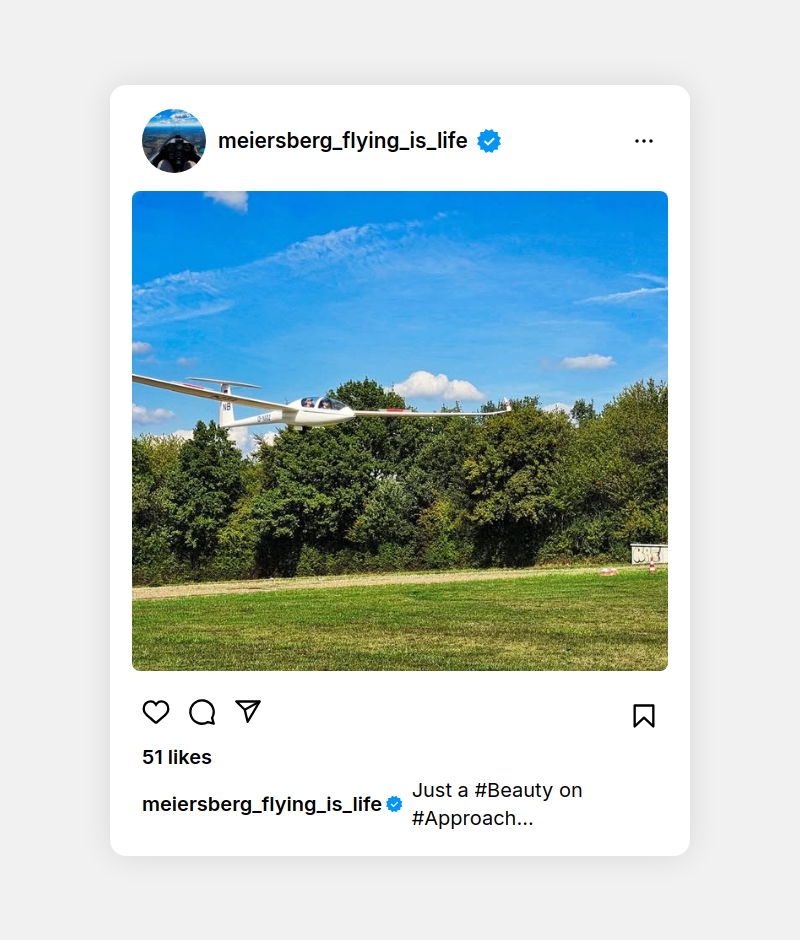Save the post with the bookmark icon
The width and height of the screenshot is (800, 940).
pos(644,715)
